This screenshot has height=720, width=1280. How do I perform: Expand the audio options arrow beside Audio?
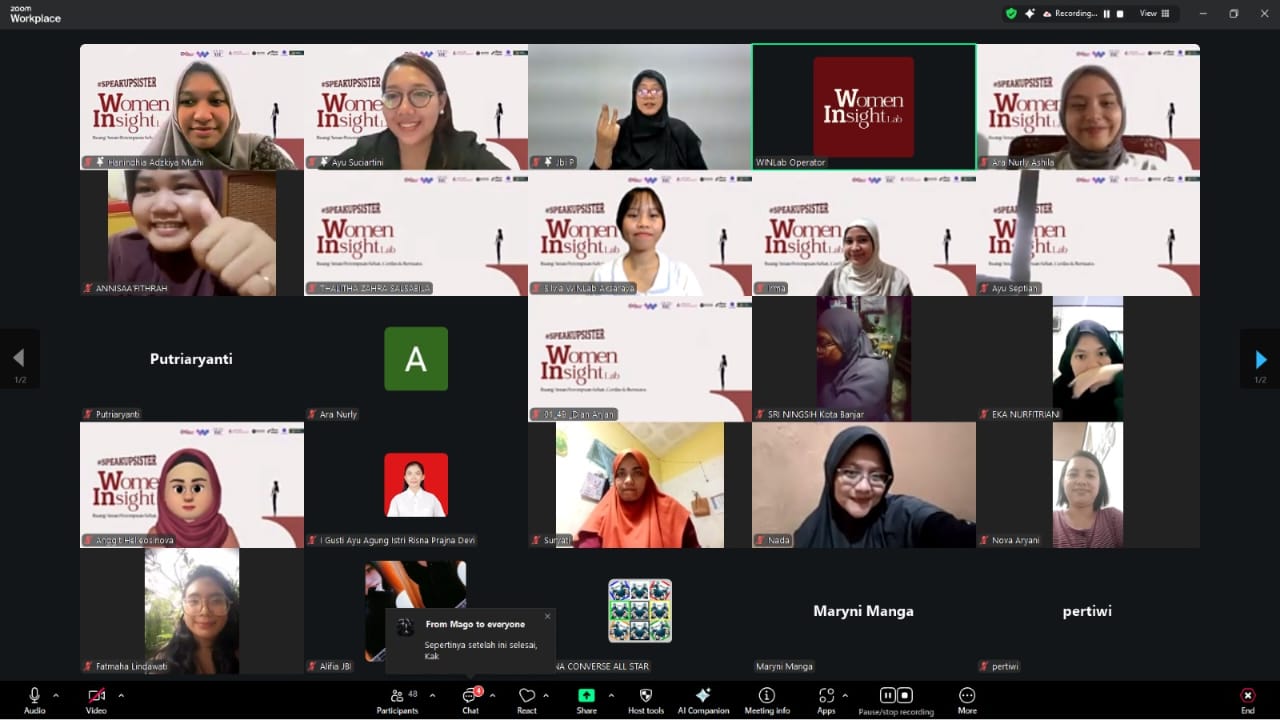pyautogui.click(x=56, y=695)
